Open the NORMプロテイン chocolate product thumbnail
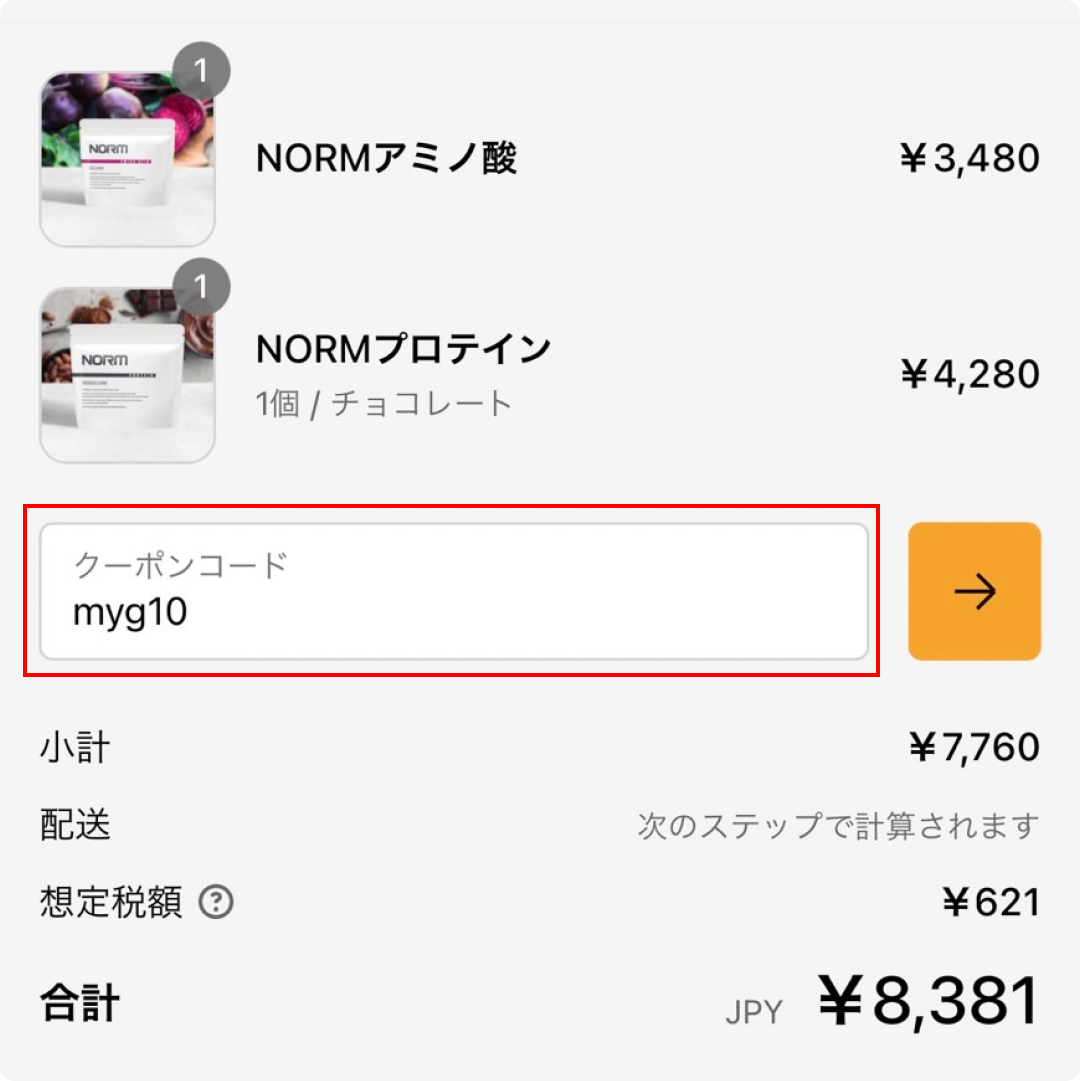Screen dimensions: 1080x1081 click(x=128, y=374)
